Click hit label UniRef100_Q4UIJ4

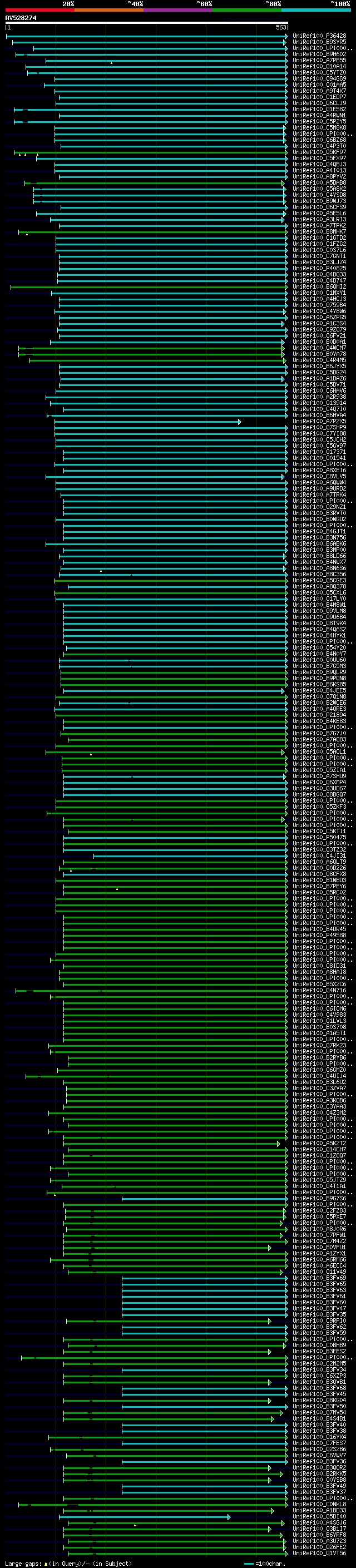[x=319, y=1076]
